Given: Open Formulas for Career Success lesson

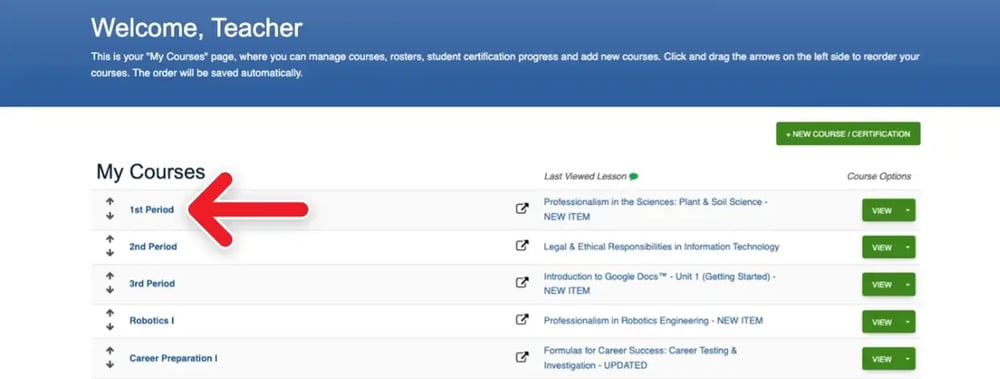Looking at the screenshot, I should coord(640,358).
